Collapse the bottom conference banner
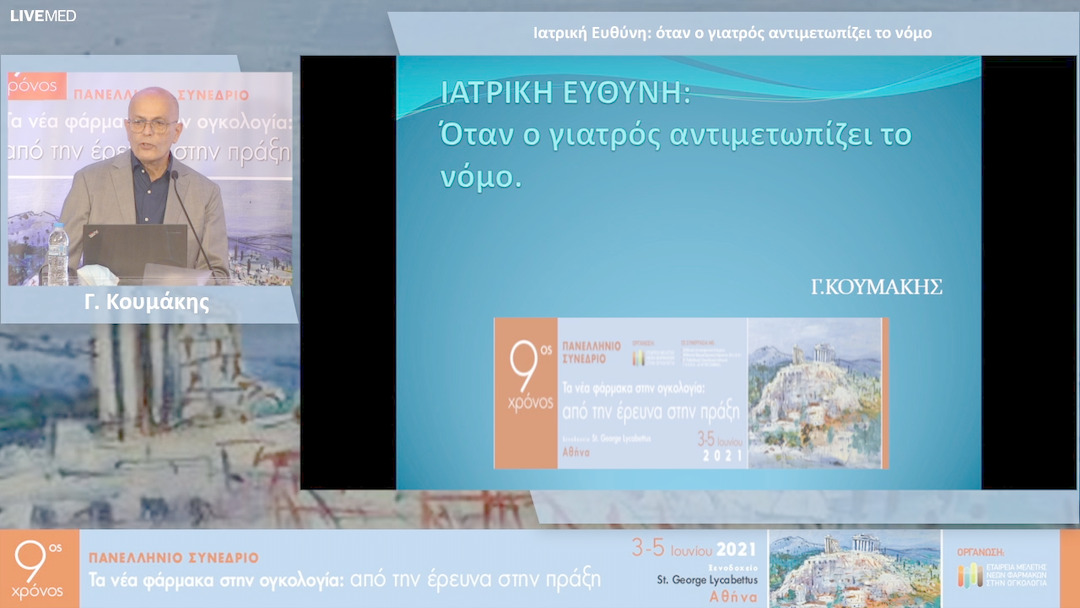 coord(540,570)
